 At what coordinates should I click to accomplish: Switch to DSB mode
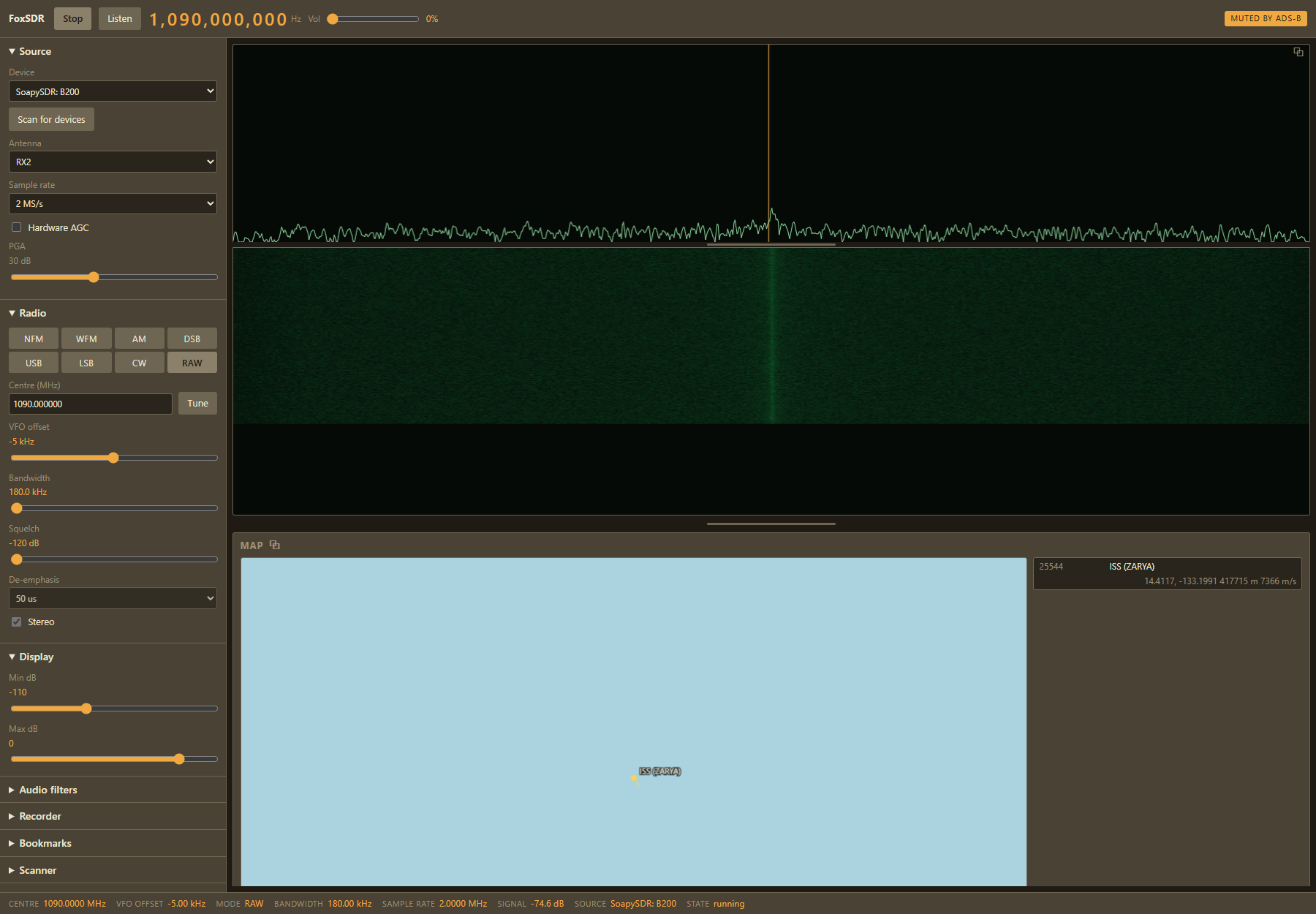click(x=192, y=339)
